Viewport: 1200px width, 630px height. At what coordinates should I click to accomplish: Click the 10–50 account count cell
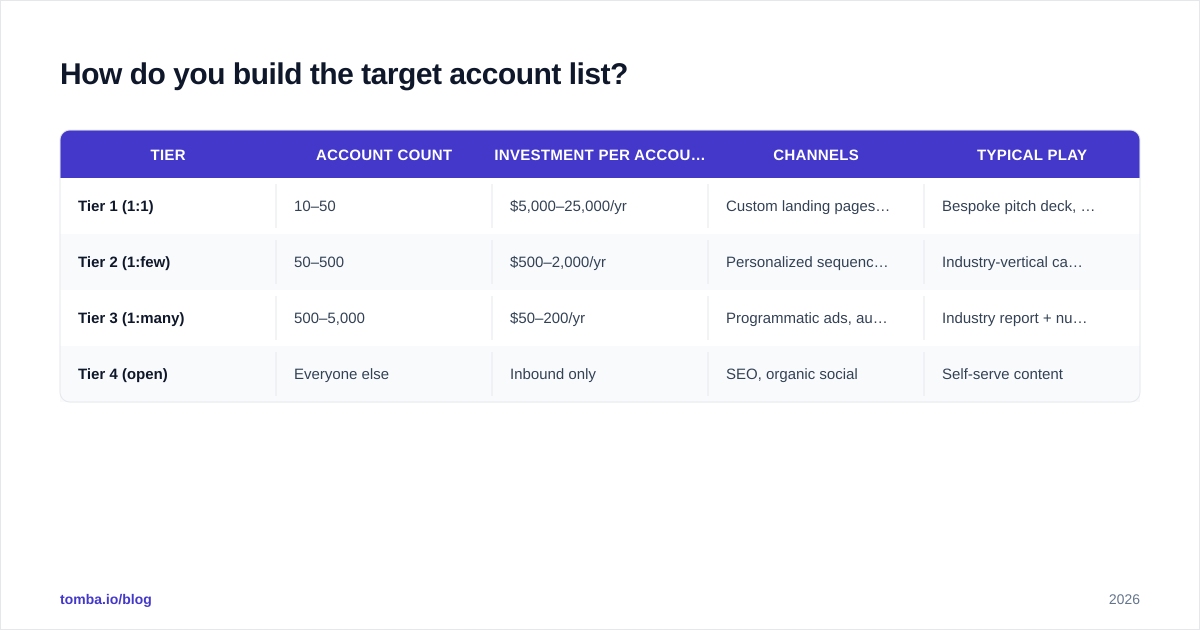point(384,206)
